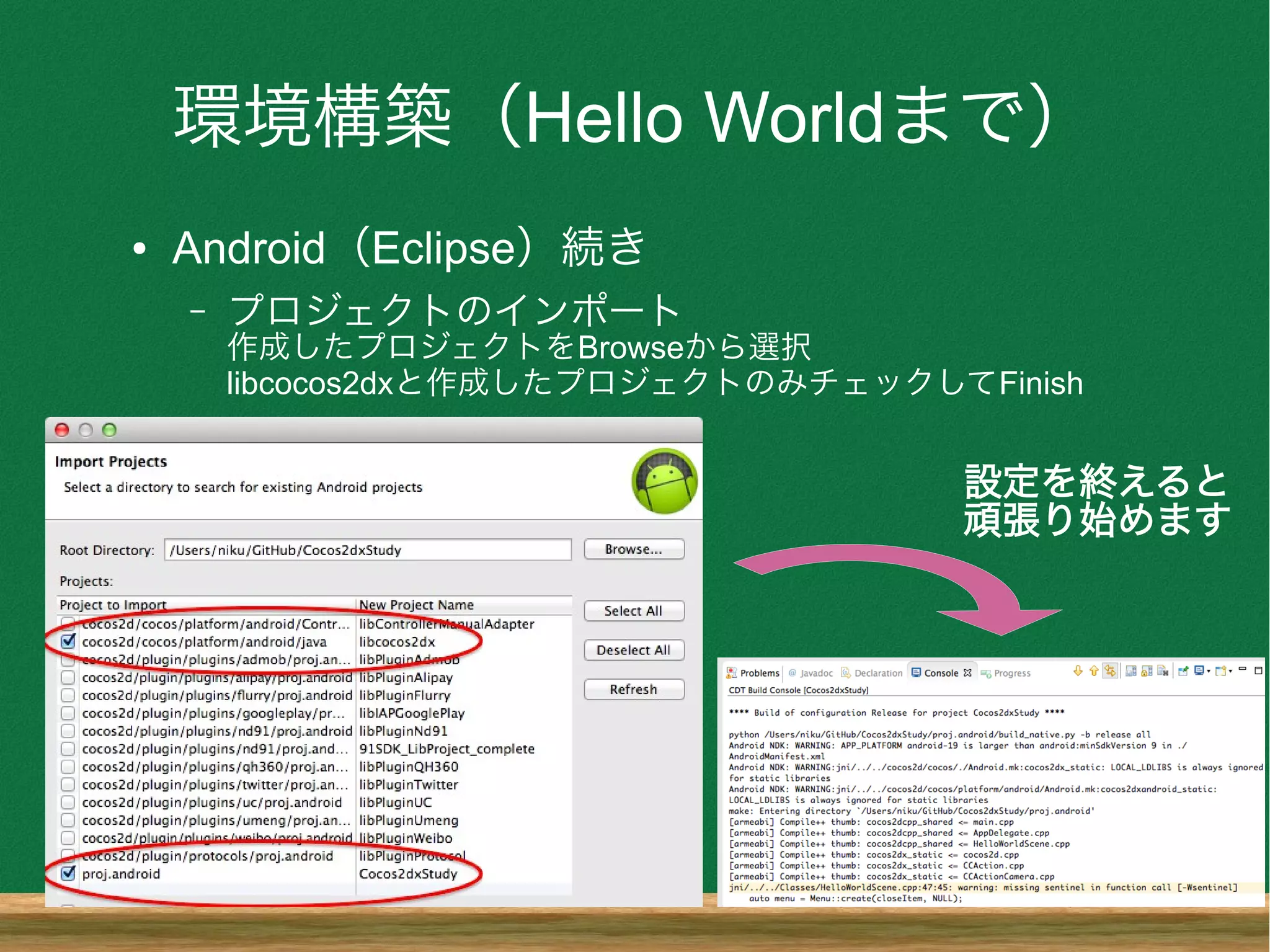
Task: Click the AppDelegate.cpp compile console line
Action: [889, 833]
